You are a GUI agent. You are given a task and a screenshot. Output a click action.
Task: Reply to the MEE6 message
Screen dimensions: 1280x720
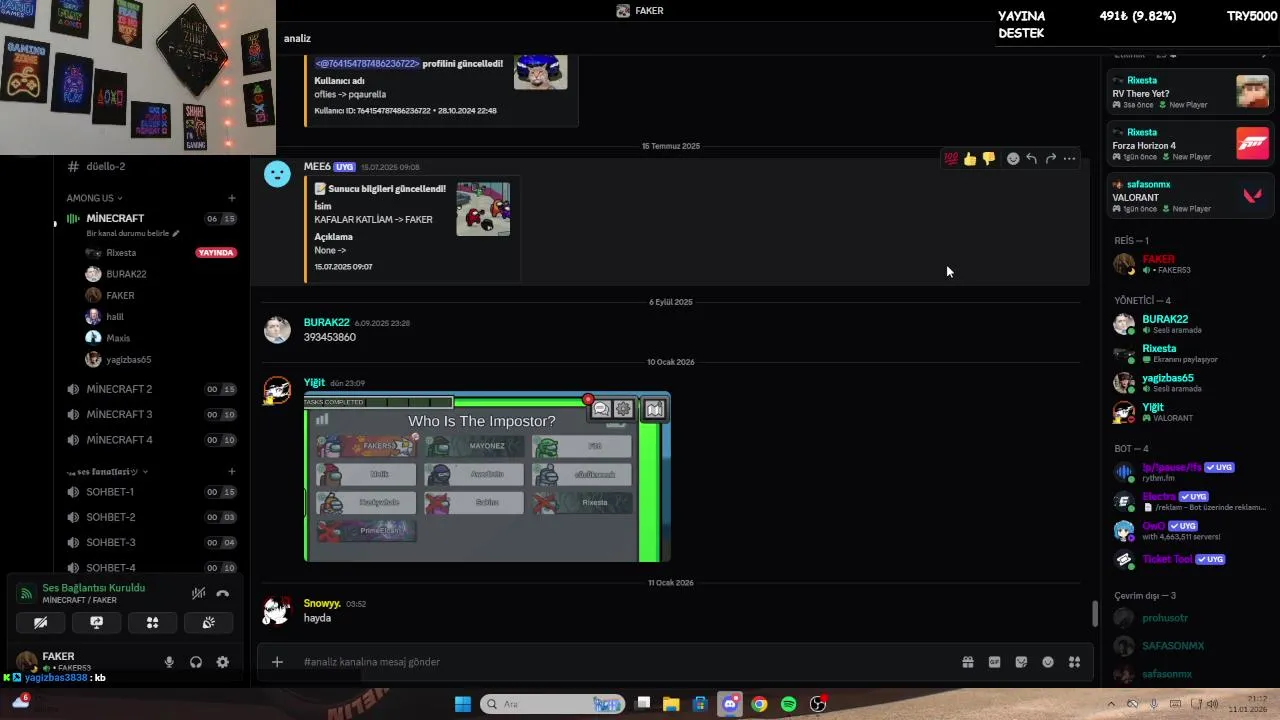point(1031,159)
